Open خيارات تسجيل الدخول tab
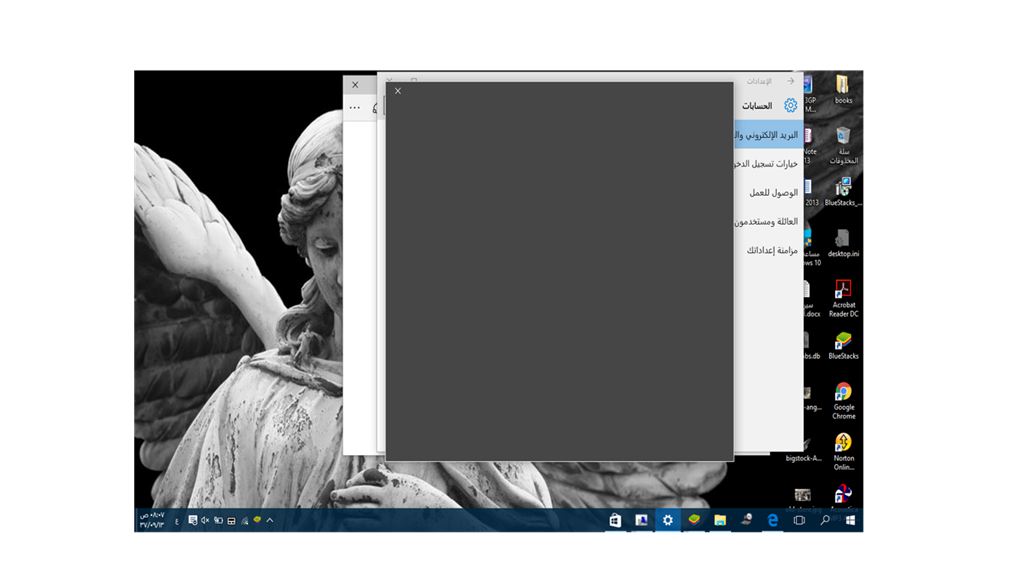The height and width of the screenshot is (575, 1024). (x=768, y=163)
